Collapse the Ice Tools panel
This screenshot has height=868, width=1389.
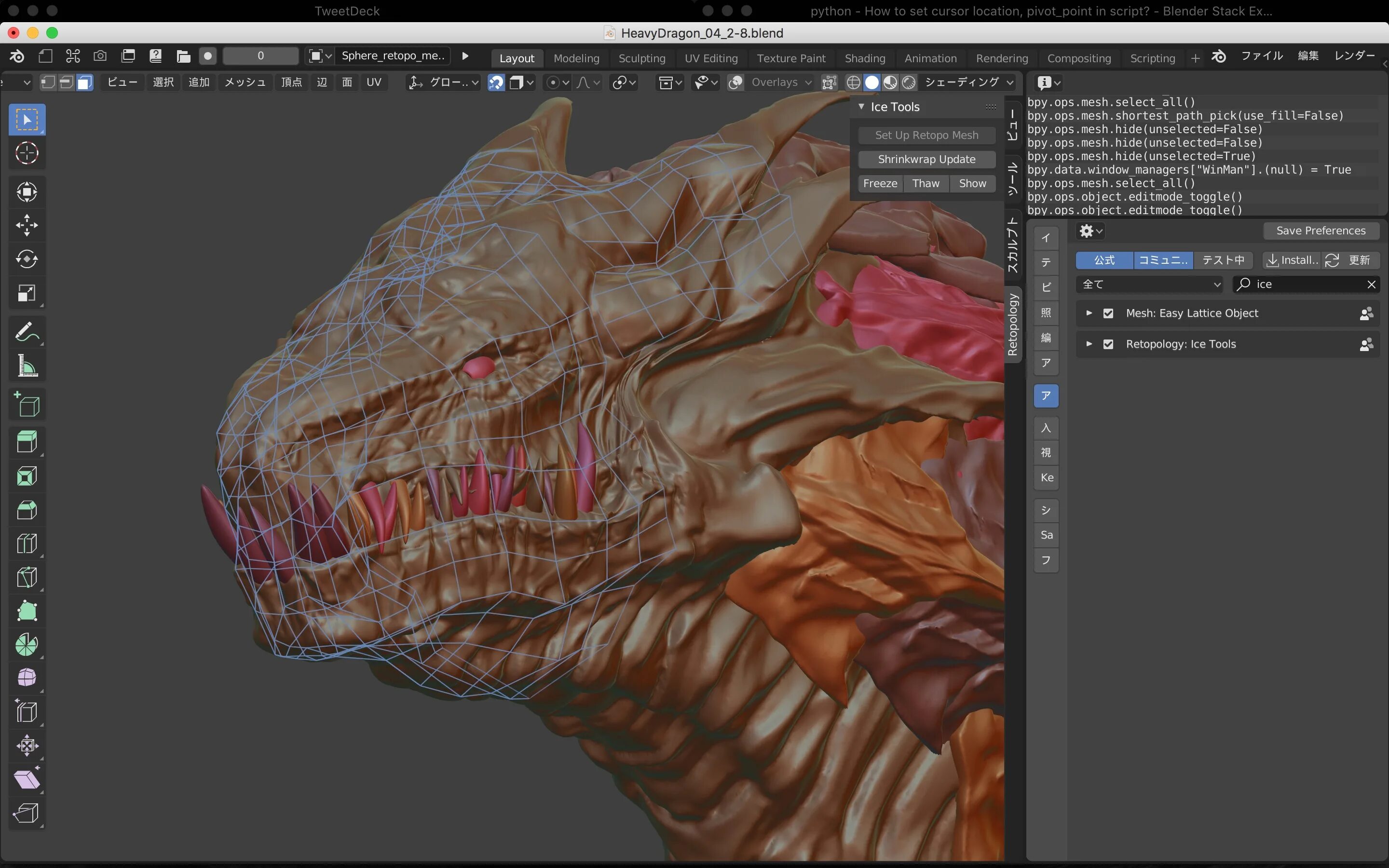click(x=861, y=107)
